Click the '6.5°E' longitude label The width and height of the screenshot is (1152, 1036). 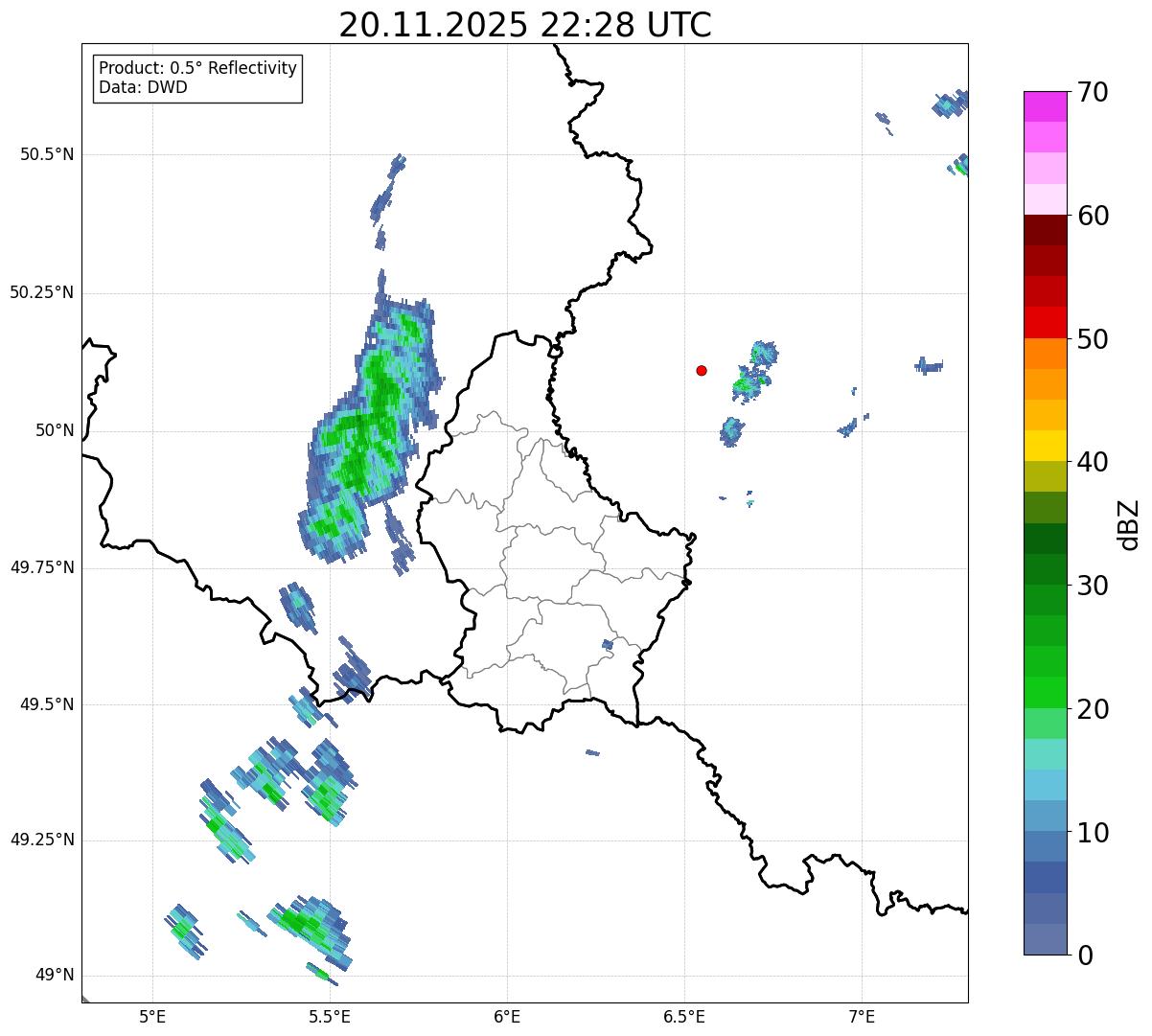tap(684, 1016)
